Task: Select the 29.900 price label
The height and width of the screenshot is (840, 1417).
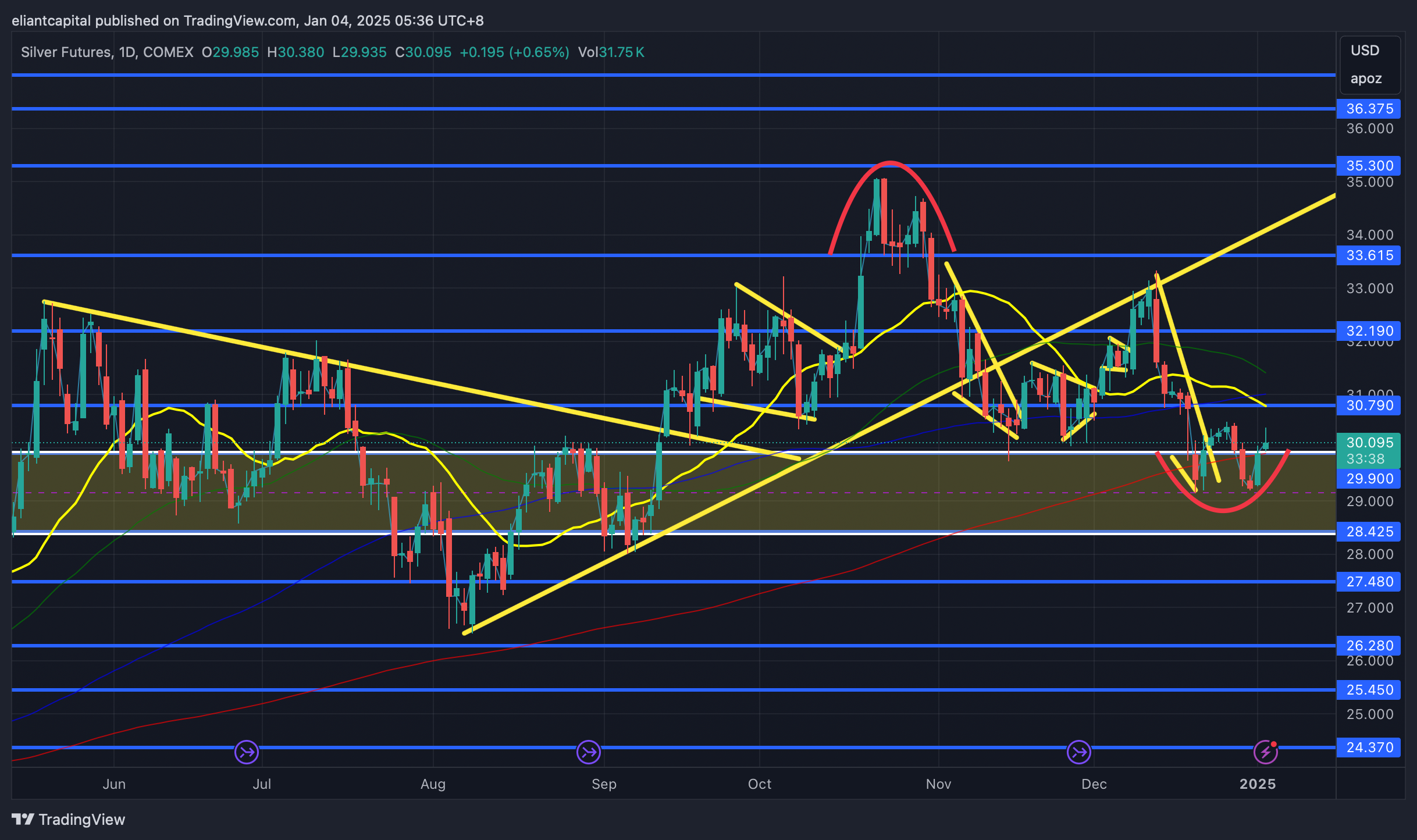Action: (1369, 479)
